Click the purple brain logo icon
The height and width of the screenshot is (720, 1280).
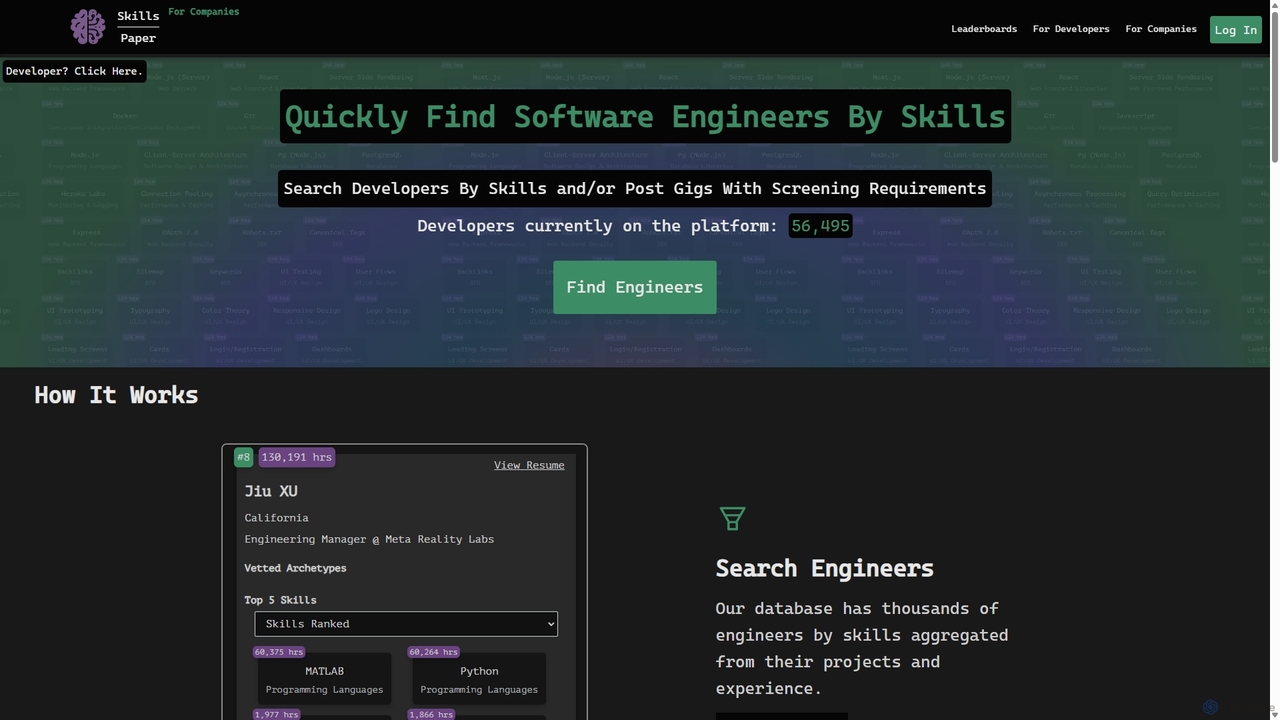coord(88,27)
